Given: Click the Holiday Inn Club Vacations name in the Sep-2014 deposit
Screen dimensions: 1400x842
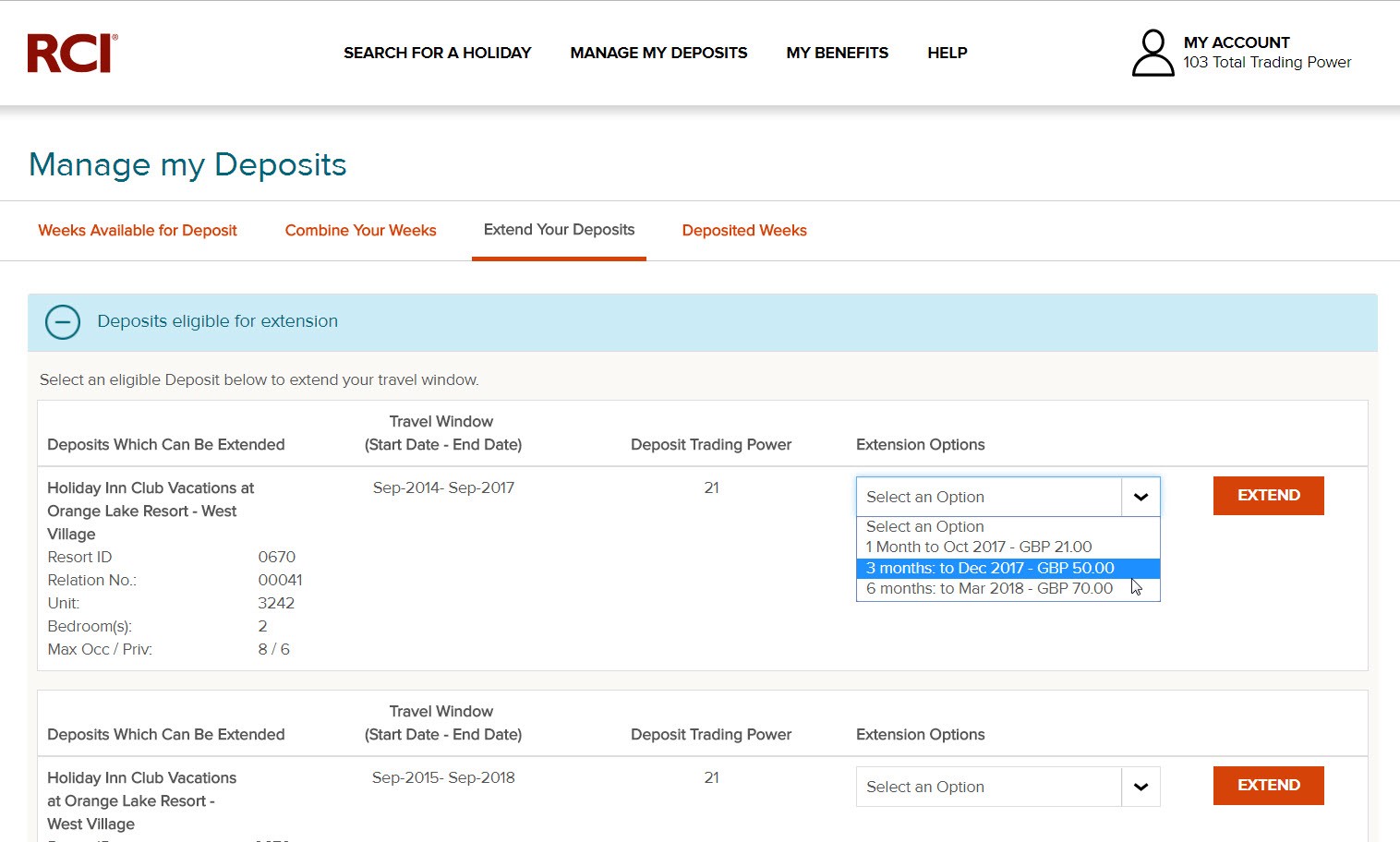Looking at the screenshot, I should tap(151, 511).
